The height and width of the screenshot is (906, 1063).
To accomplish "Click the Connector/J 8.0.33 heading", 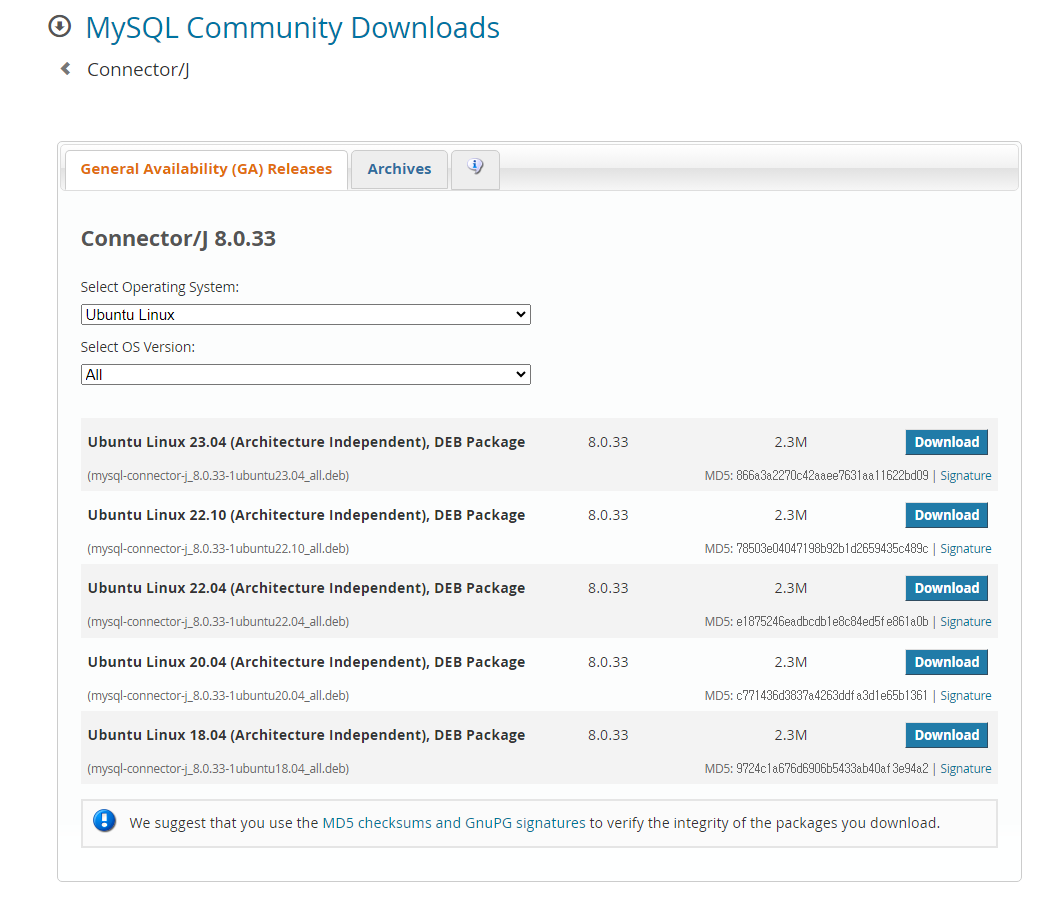I will (178, 239).
